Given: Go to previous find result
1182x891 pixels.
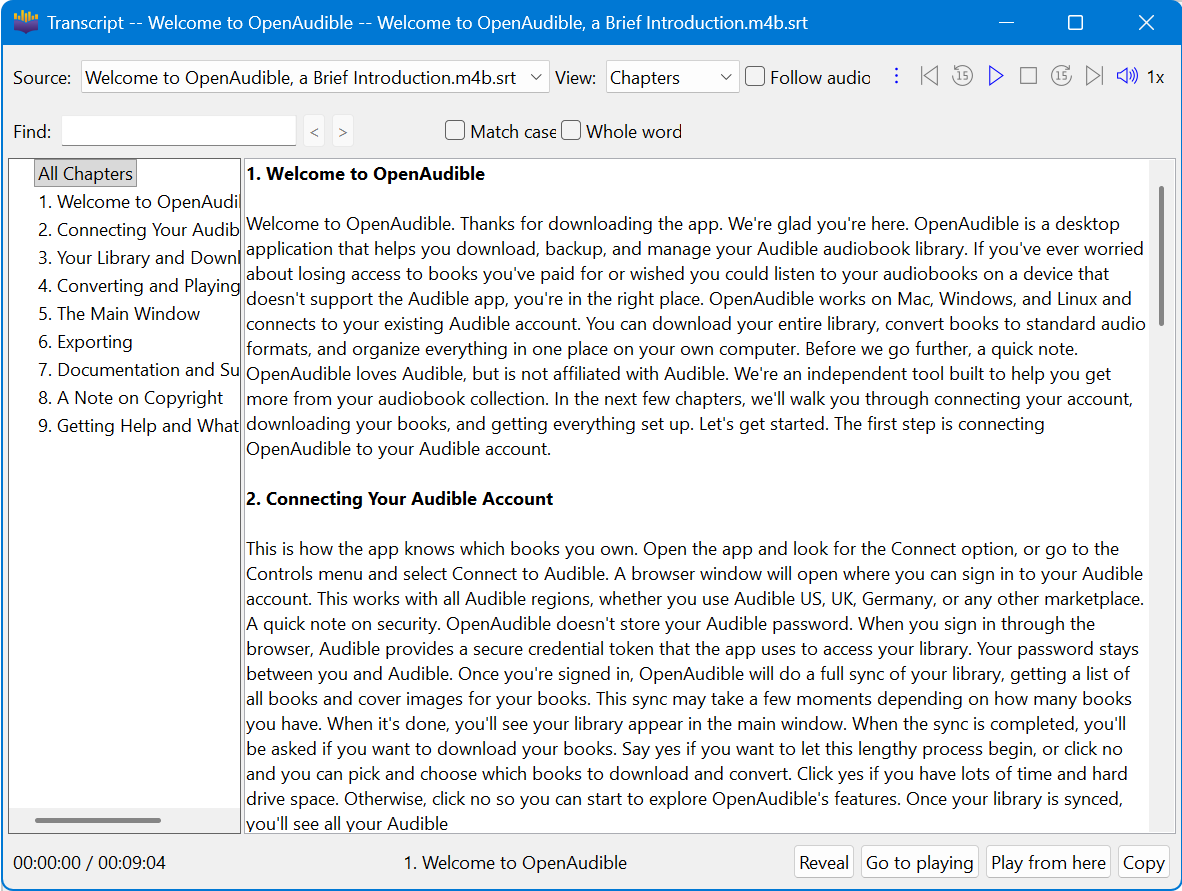Looking at the screenshot, I should pyautogui.click(x=314, y=132).
